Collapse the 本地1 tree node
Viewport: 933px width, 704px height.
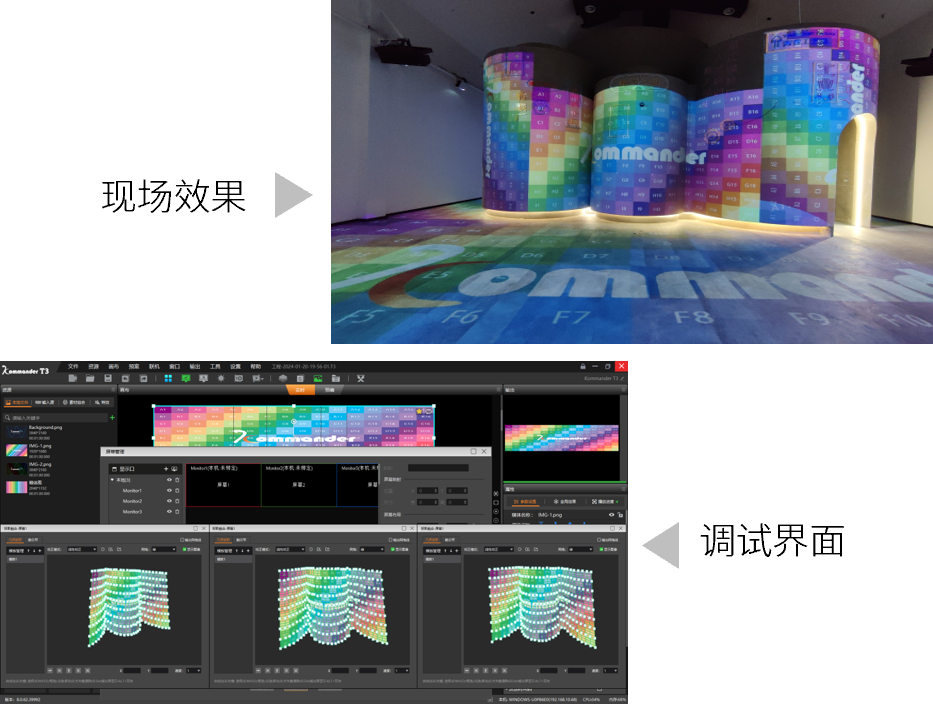coord(112,480)
